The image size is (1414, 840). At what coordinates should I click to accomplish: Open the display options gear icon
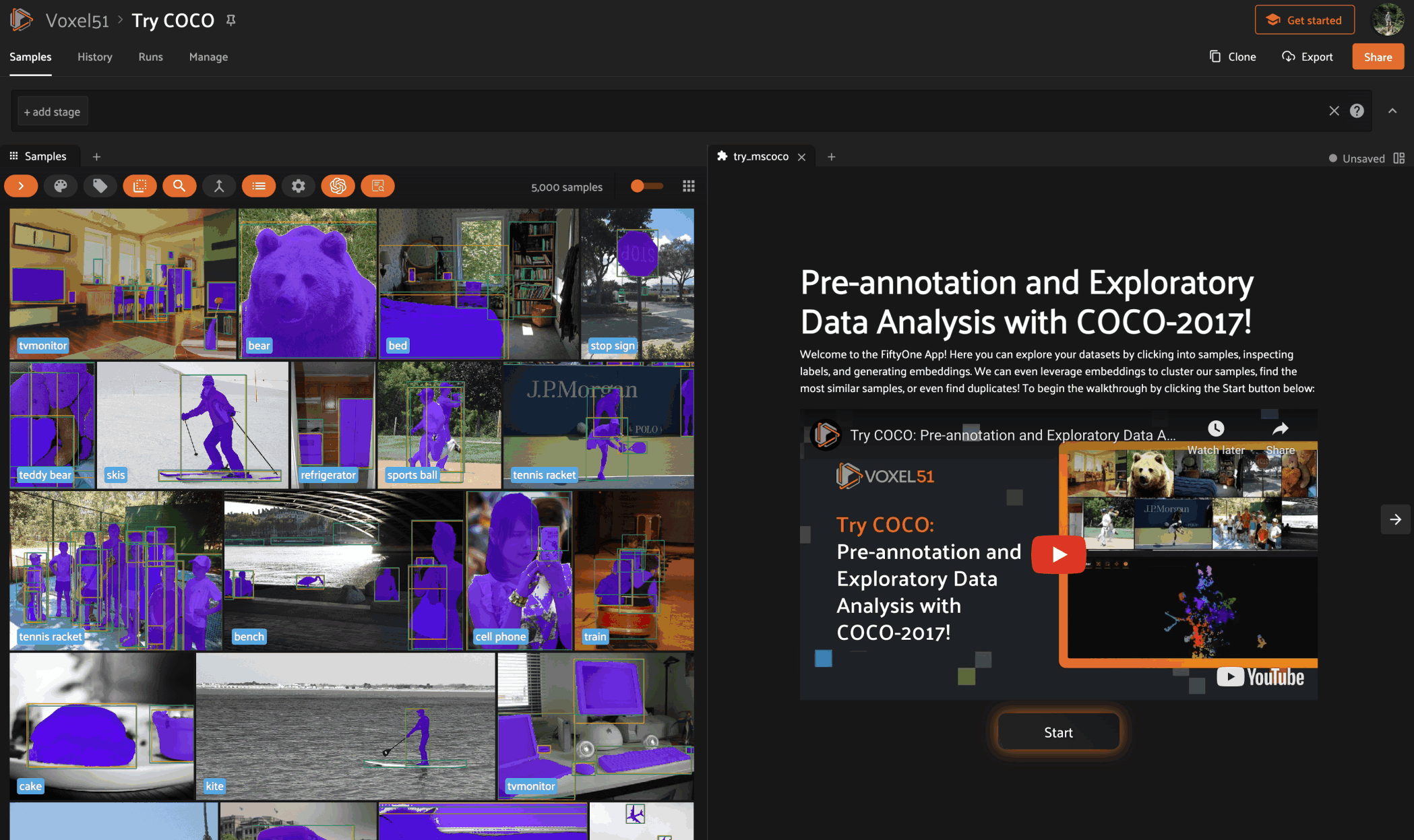(x=299, y=187)
